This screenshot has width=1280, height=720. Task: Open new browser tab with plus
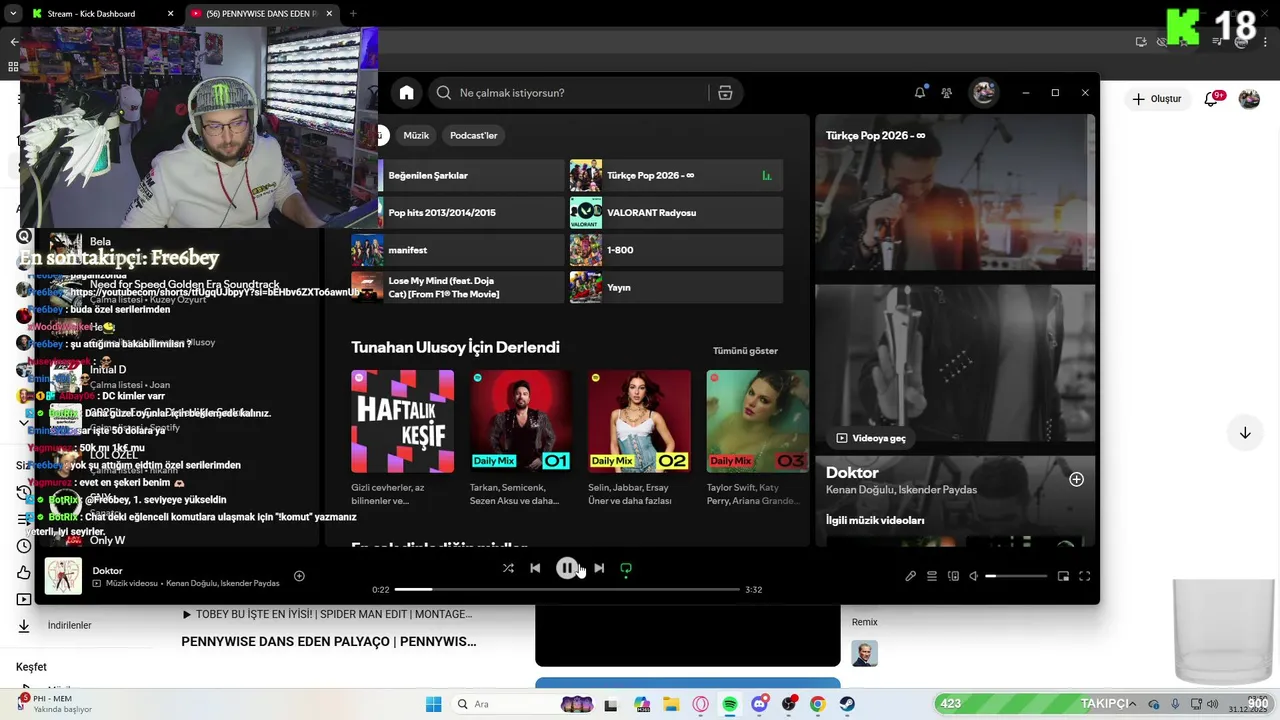(353, 14)
